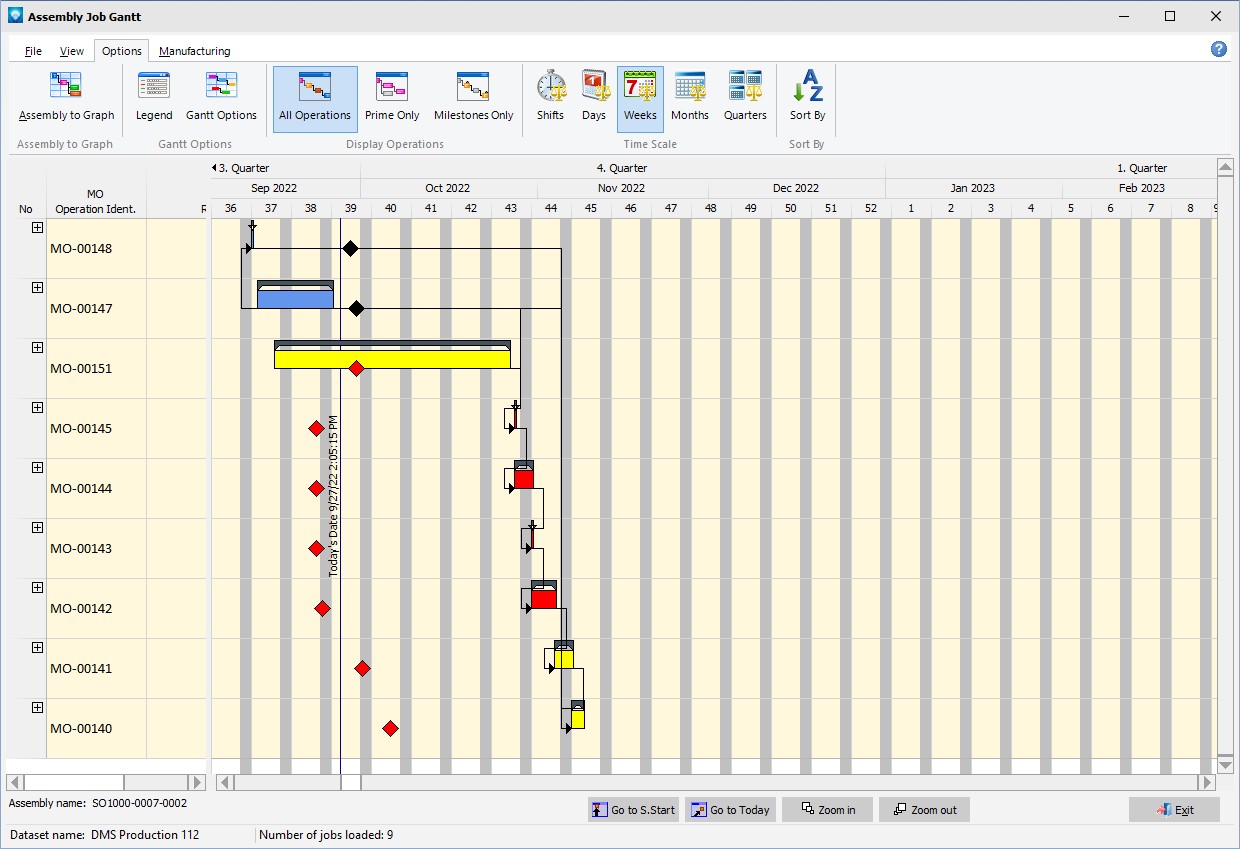This screenshot has width=1240, height=849.
Task: Click the red milestone diamond for MO-00141
Action: click(362, 668)
